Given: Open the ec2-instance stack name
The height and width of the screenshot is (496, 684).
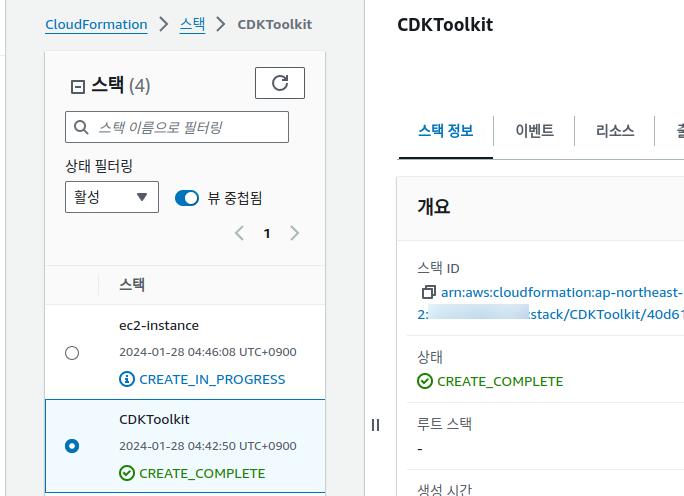Looking at the screenshot, I should pos(159,325).
